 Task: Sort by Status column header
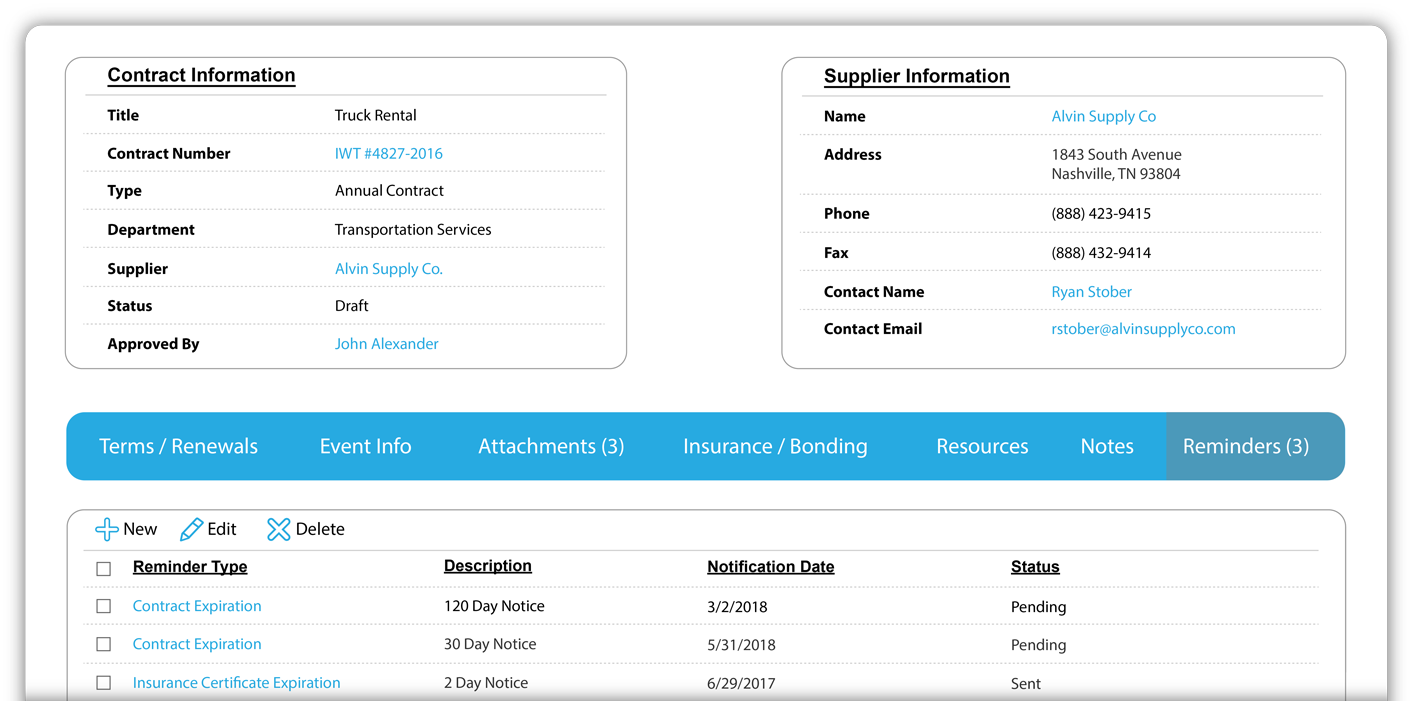point(1035,567)
